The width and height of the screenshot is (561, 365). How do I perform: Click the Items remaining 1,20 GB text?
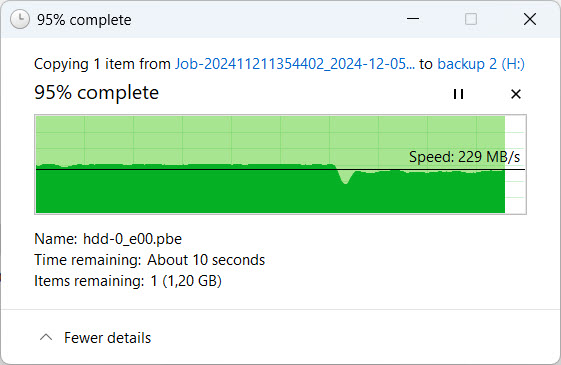(x=128, y=281)
